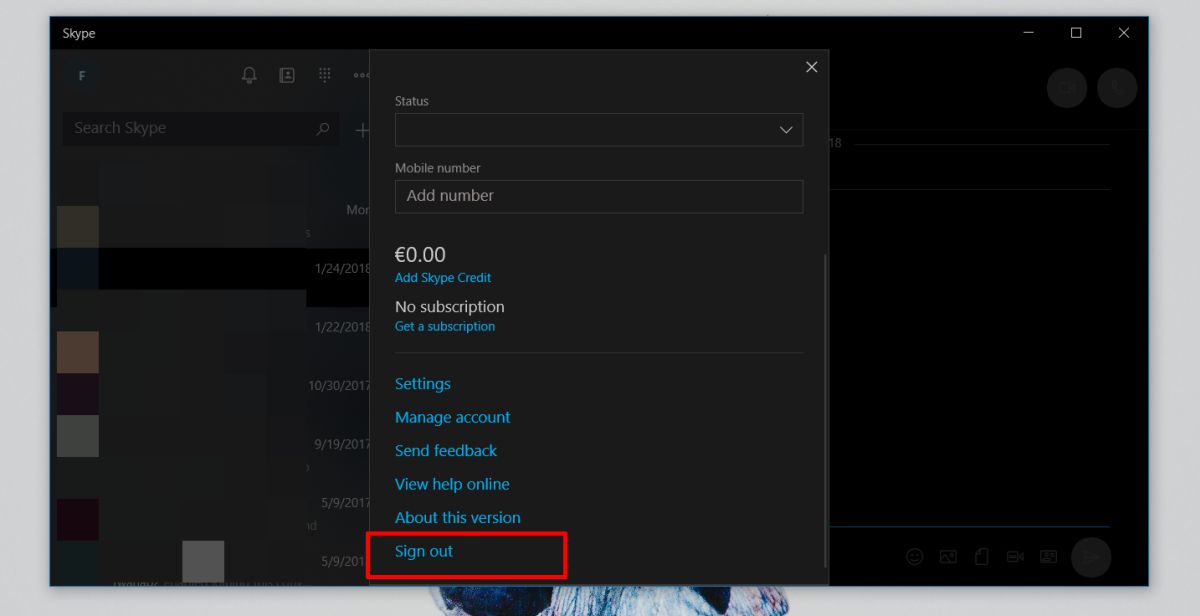Click the Get a subscription link
Viewport: 1200px width, 616px height.
click(445, 326)
